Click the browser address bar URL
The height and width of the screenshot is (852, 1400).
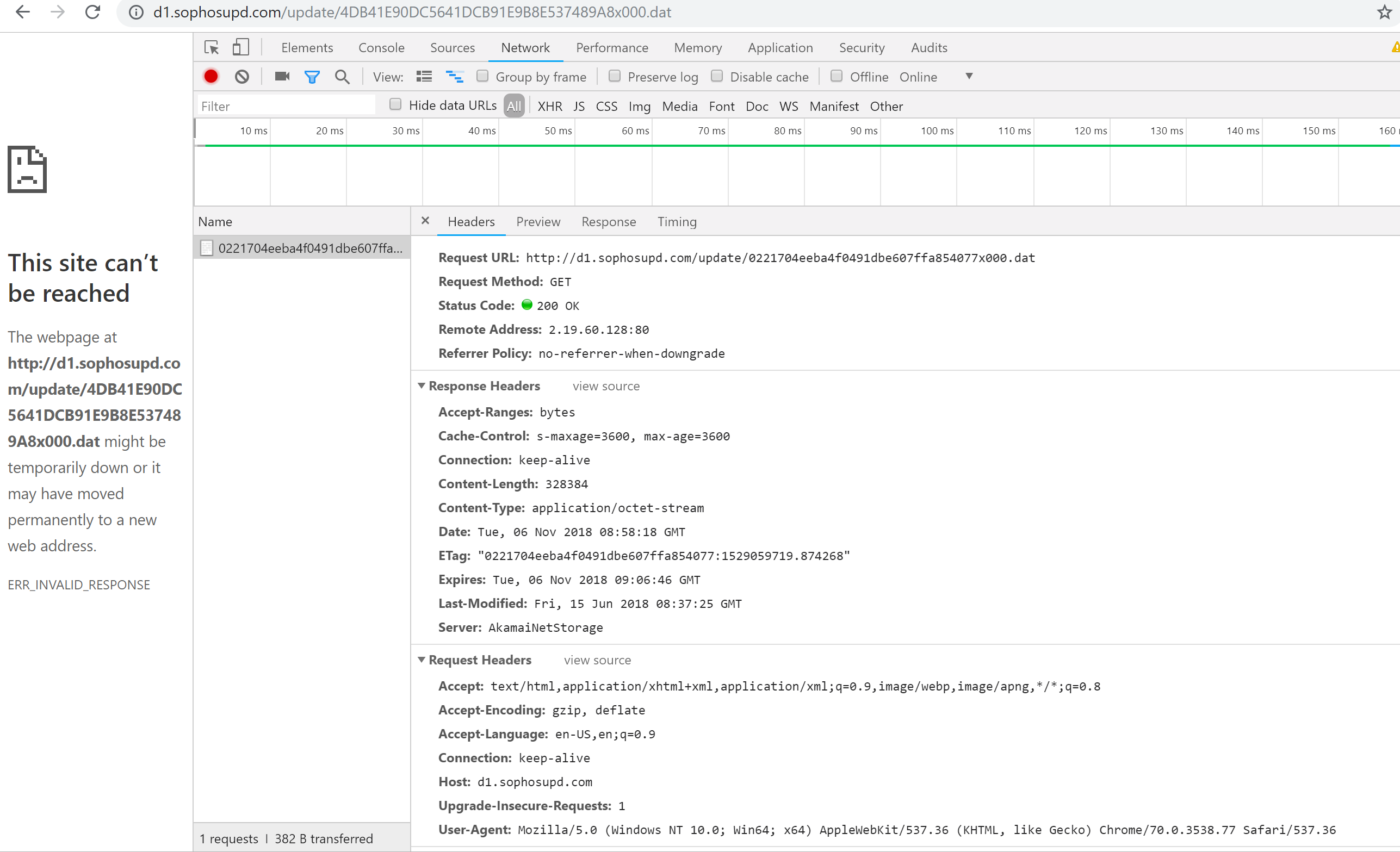coord(412,12)
